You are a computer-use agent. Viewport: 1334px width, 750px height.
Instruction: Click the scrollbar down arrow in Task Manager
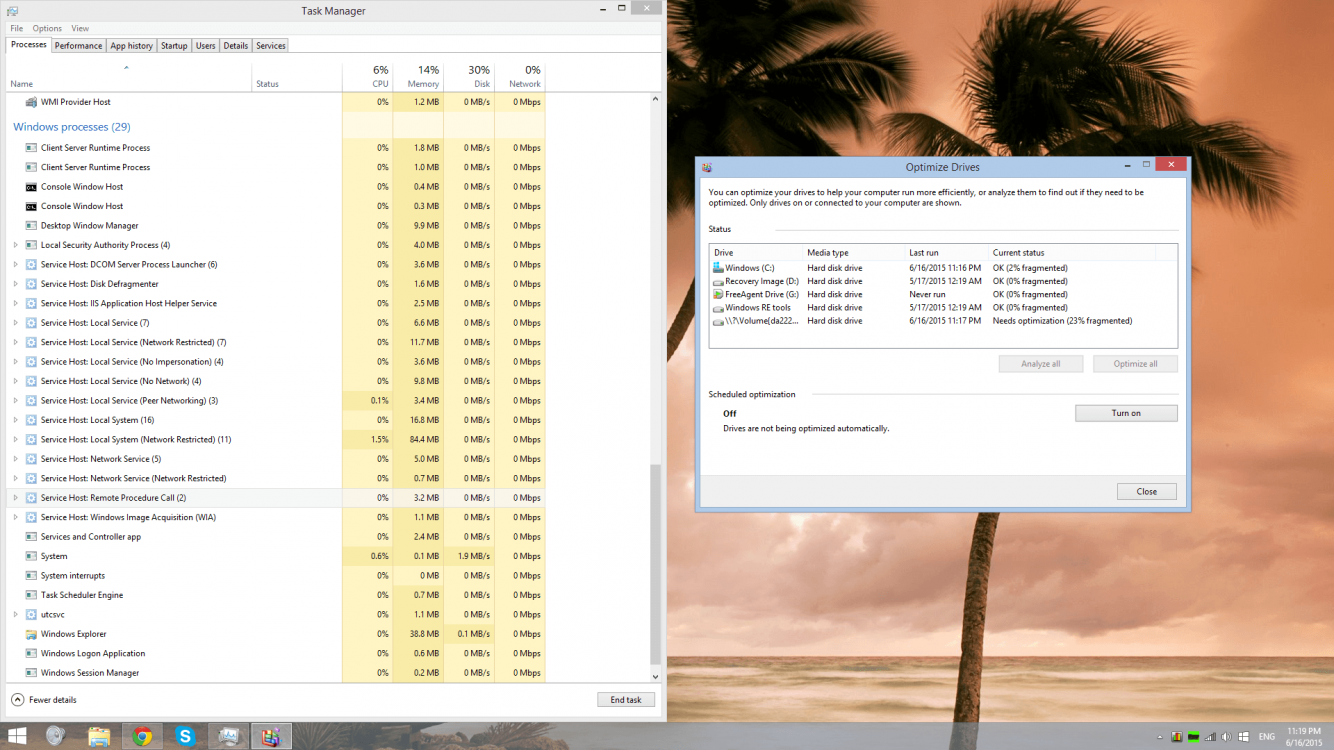tap(656, 677)
